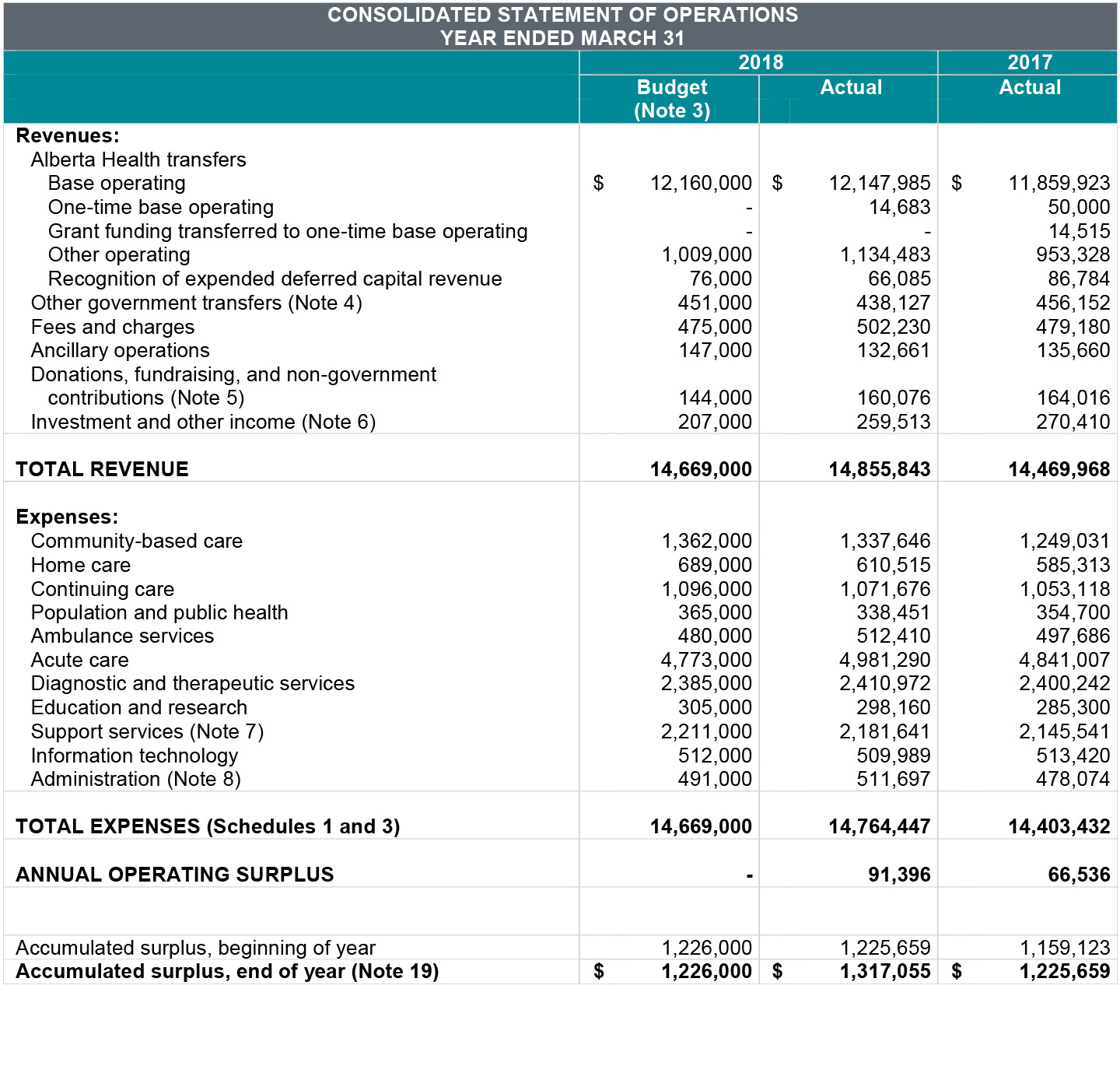Select the 'Ancillary operations' label
This screenshot has height=1066, width=1120.
pyautogui.click(x=121, y=351)
